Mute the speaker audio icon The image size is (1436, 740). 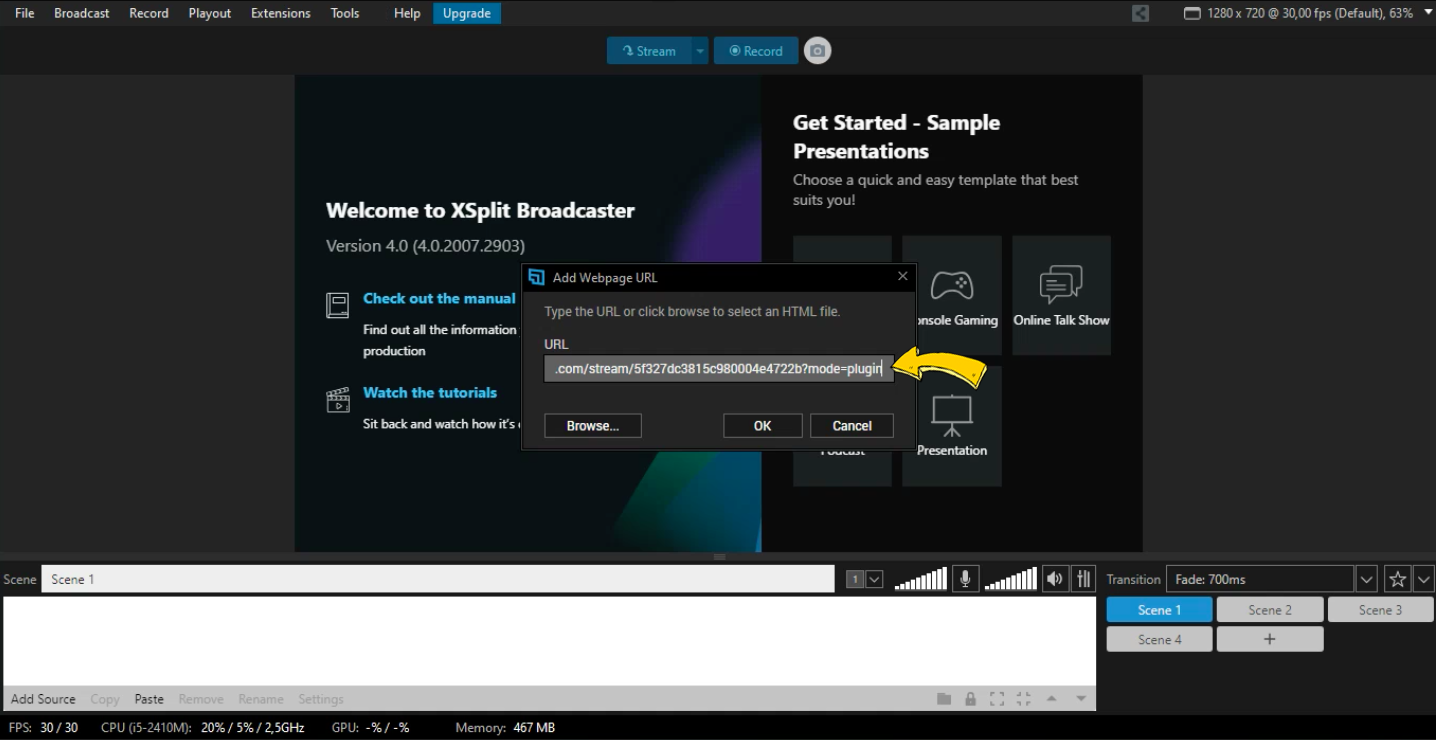[x=1054, y=579]
